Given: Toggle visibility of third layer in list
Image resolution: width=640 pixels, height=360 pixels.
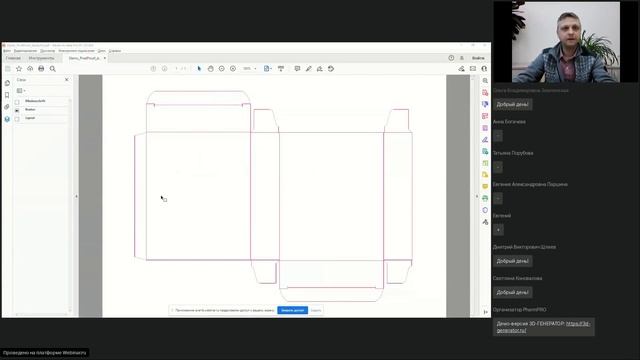Looking at the screenshot, I should [17, 119].
